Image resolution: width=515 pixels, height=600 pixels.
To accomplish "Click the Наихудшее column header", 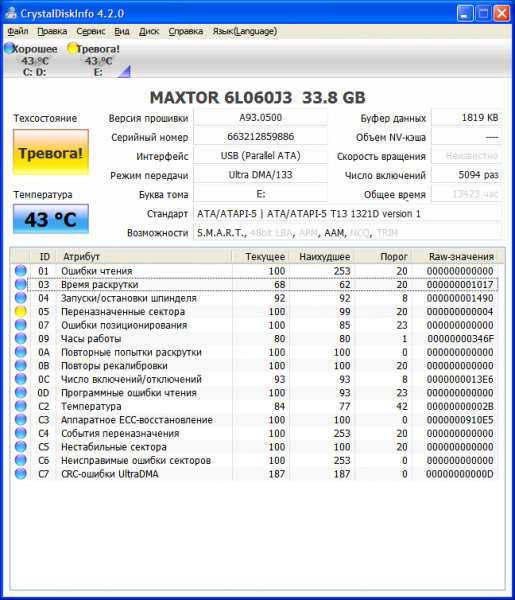I will click(321, 256).
